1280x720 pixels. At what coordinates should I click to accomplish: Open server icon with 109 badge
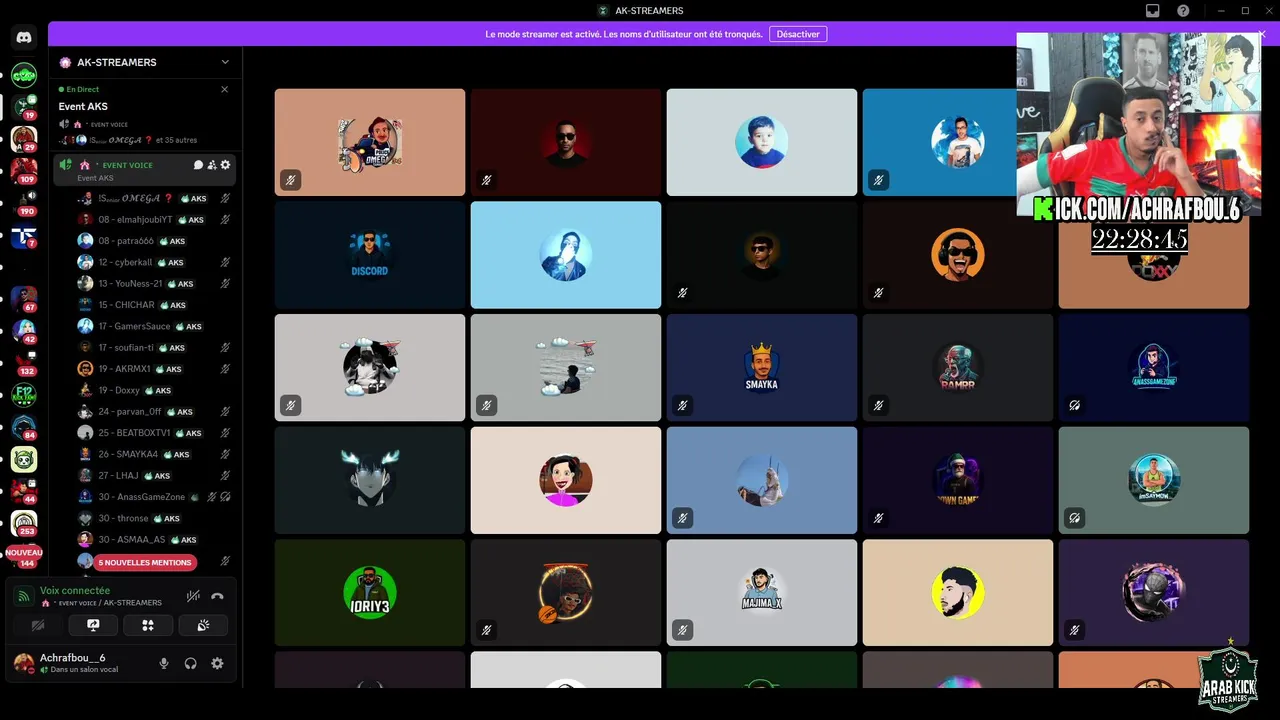24,169
